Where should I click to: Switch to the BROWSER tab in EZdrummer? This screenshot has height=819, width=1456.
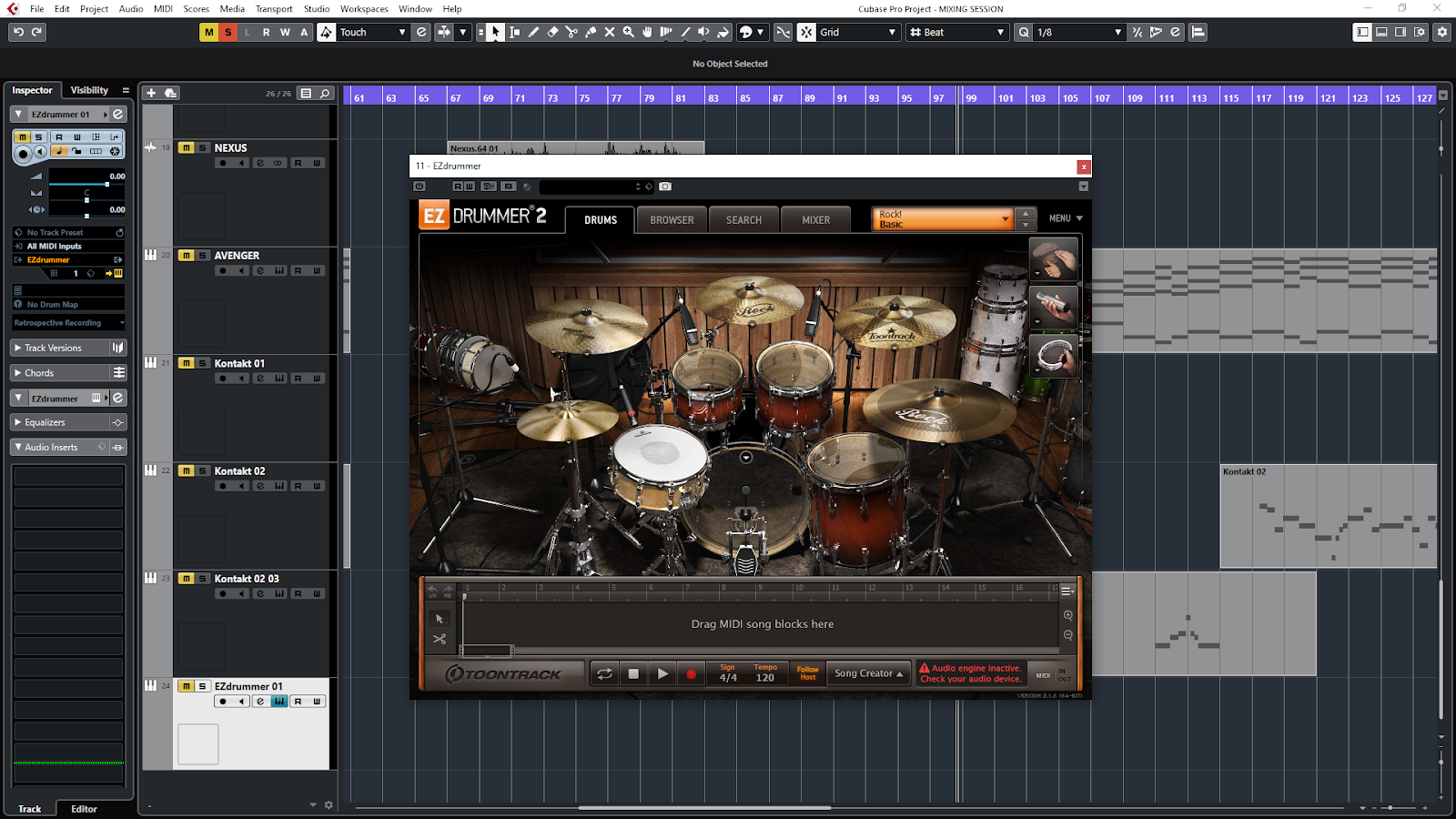pyautogui.click(x=672, y=219)
